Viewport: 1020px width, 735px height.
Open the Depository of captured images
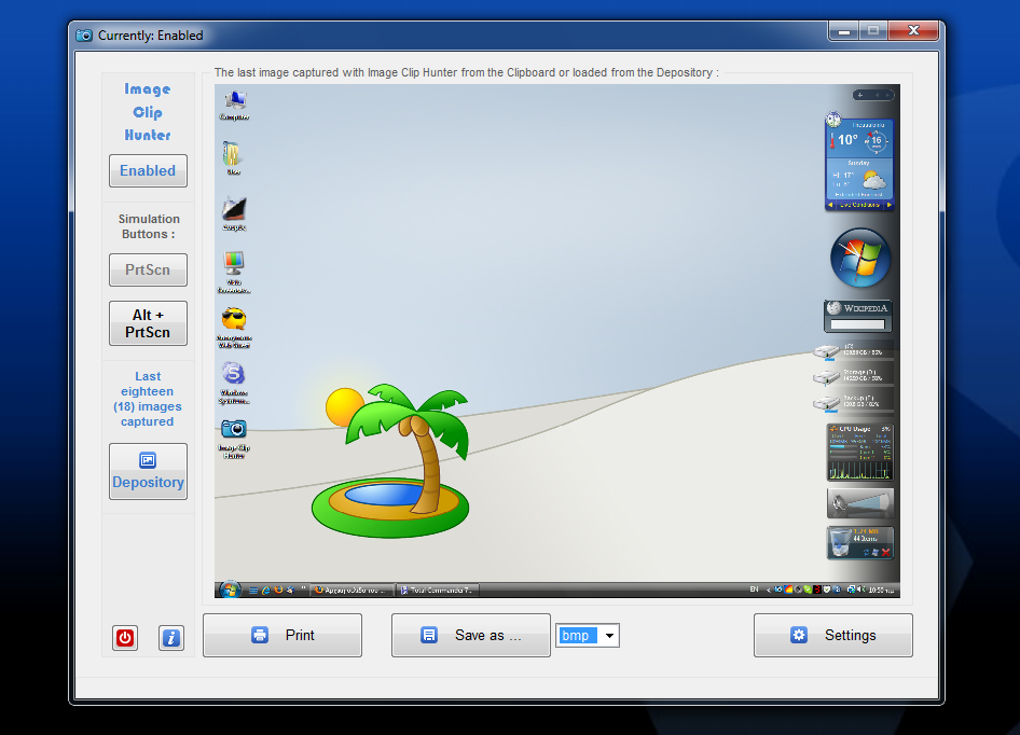tap(148, 472)
